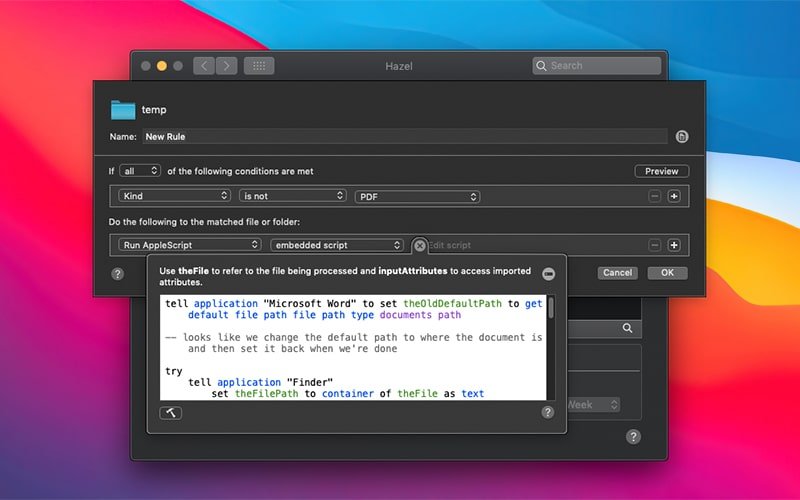Add a new condition with plus button

674,196
